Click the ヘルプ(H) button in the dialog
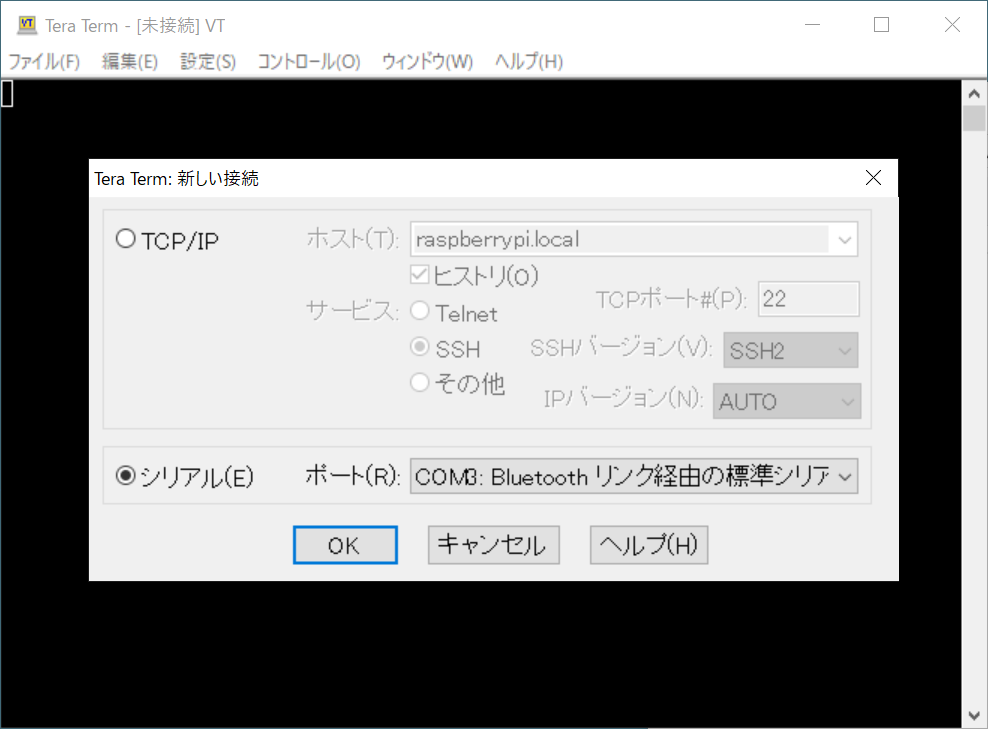Viewport: 988px width, 729px height. click(649, 545)
